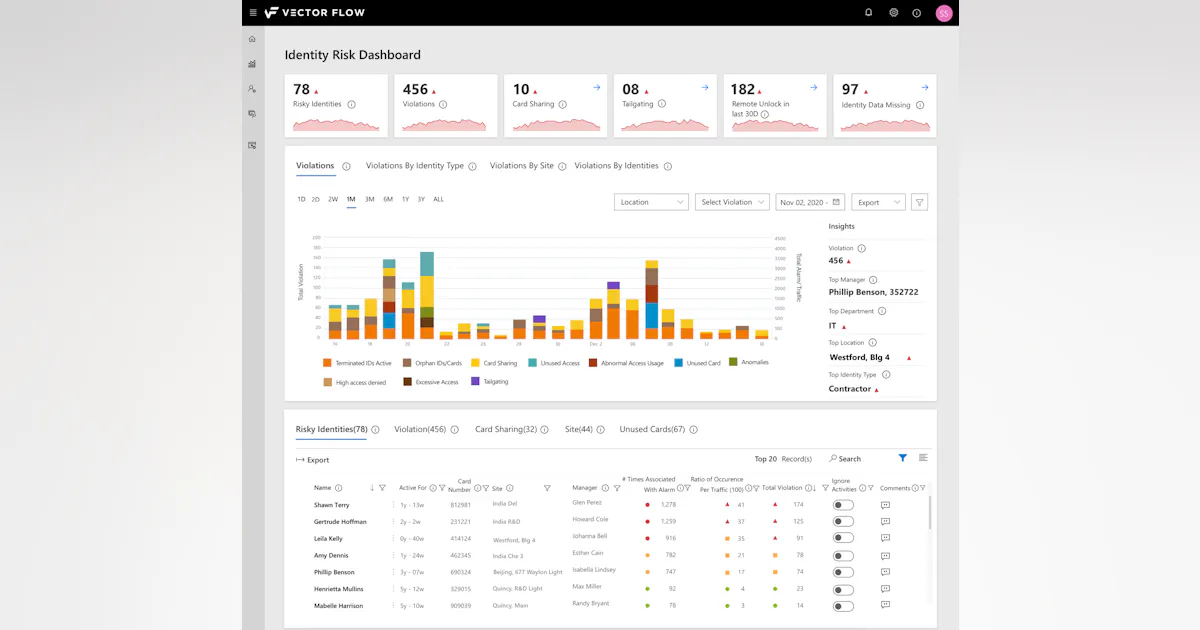Open Identity Data Missing card arrow link
The image size is (1200, 630).
coord(925,87)
